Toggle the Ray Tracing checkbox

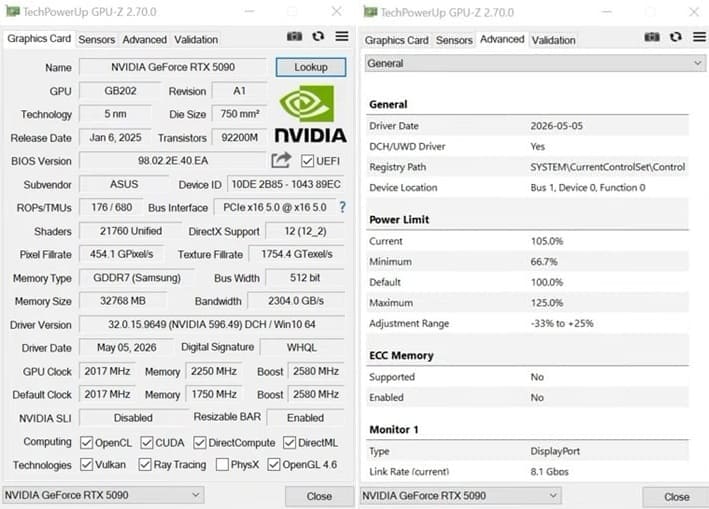[x=145, y=464]
